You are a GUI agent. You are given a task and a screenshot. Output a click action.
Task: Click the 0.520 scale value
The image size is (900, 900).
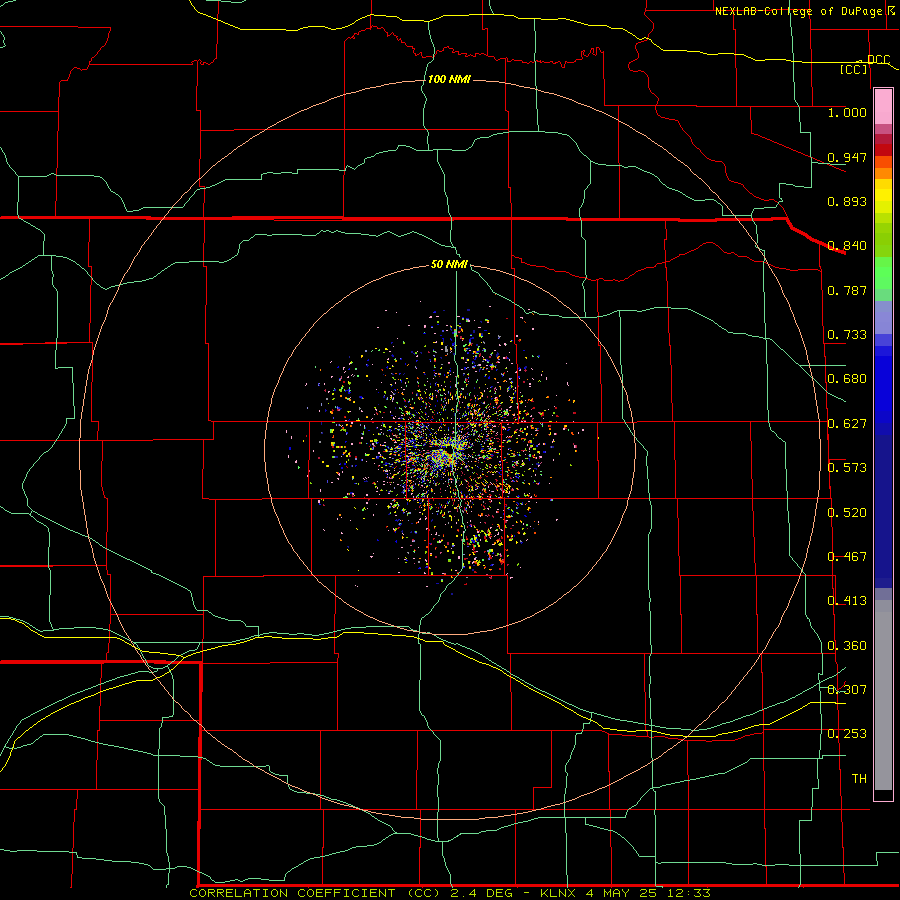847,513
